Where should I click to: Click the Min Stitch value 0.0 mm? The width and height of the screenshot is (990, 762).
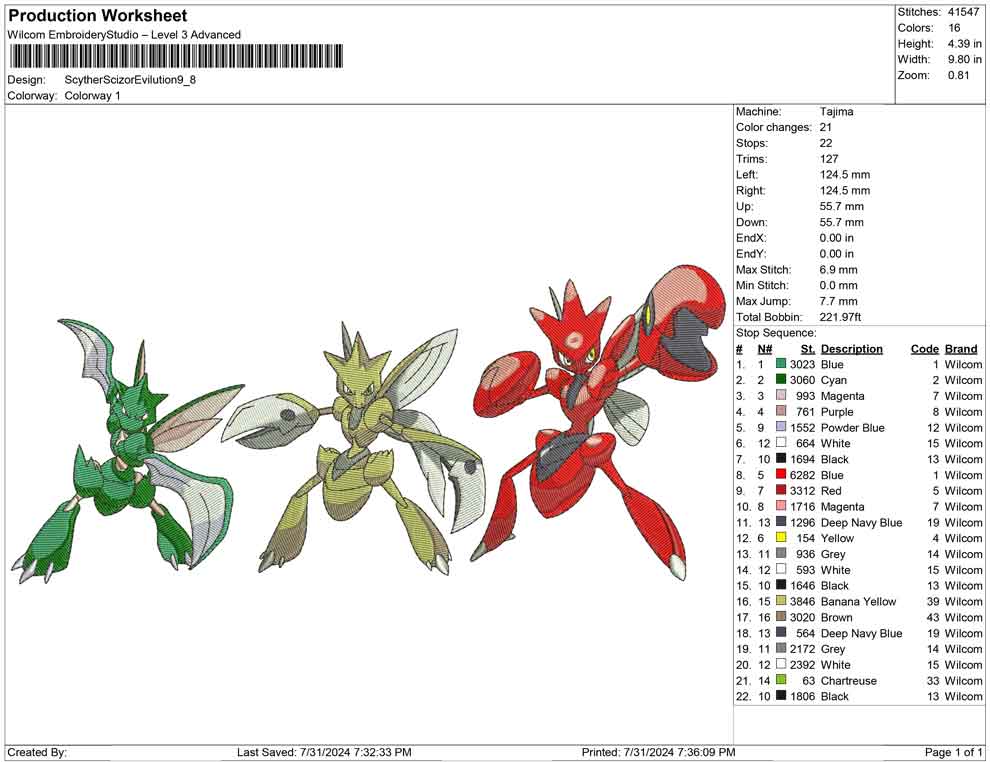click(838, 285)
